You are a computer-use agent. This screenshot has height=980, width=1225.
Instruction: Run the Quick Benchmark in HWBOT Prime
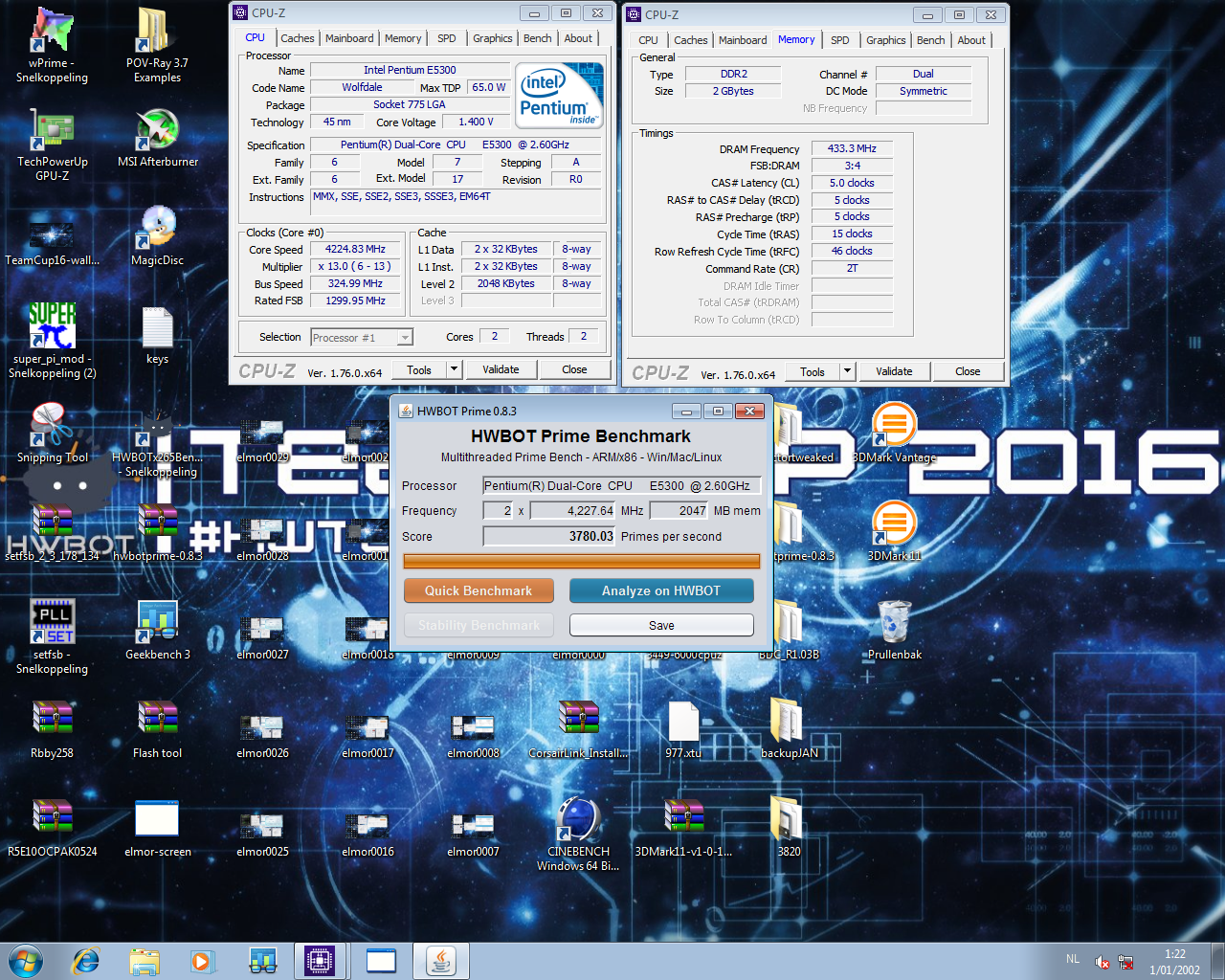(x=479, y=590)
